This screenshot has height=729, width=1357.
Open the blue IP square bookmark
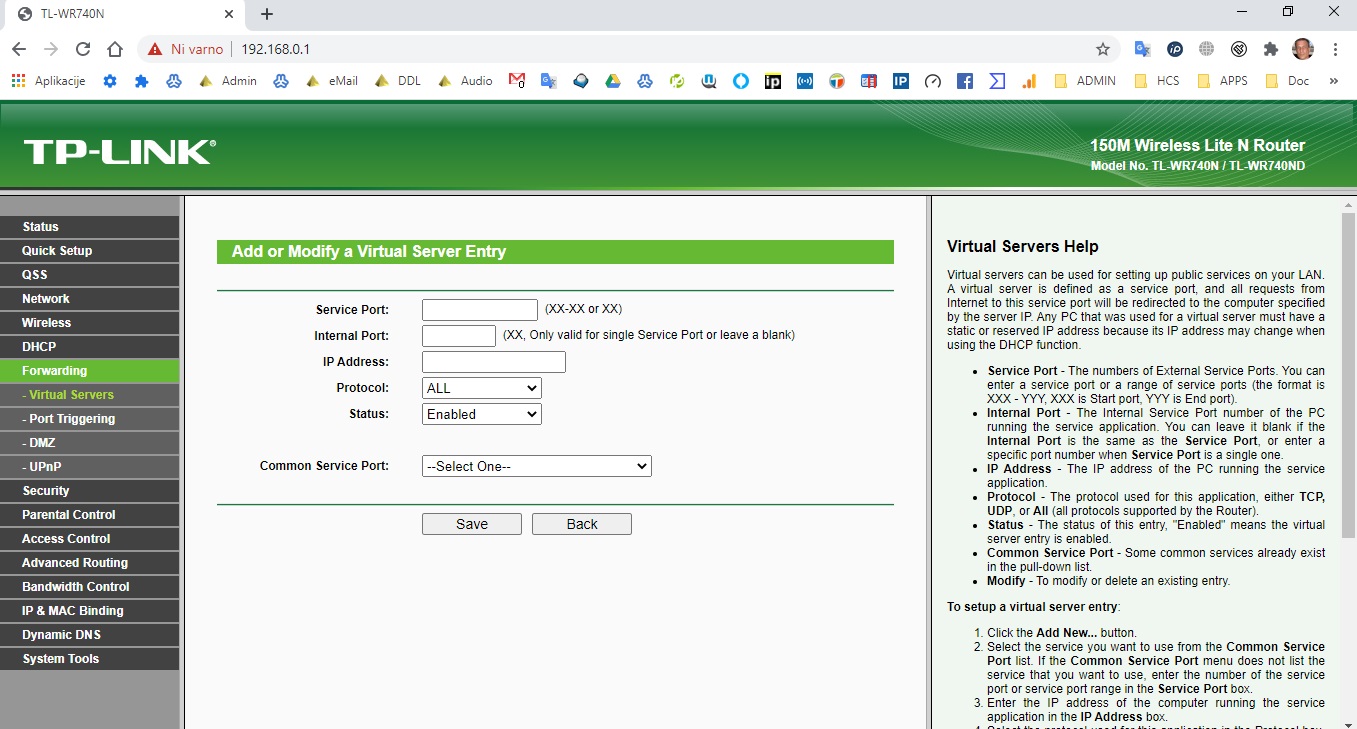[x=901, y=81]
